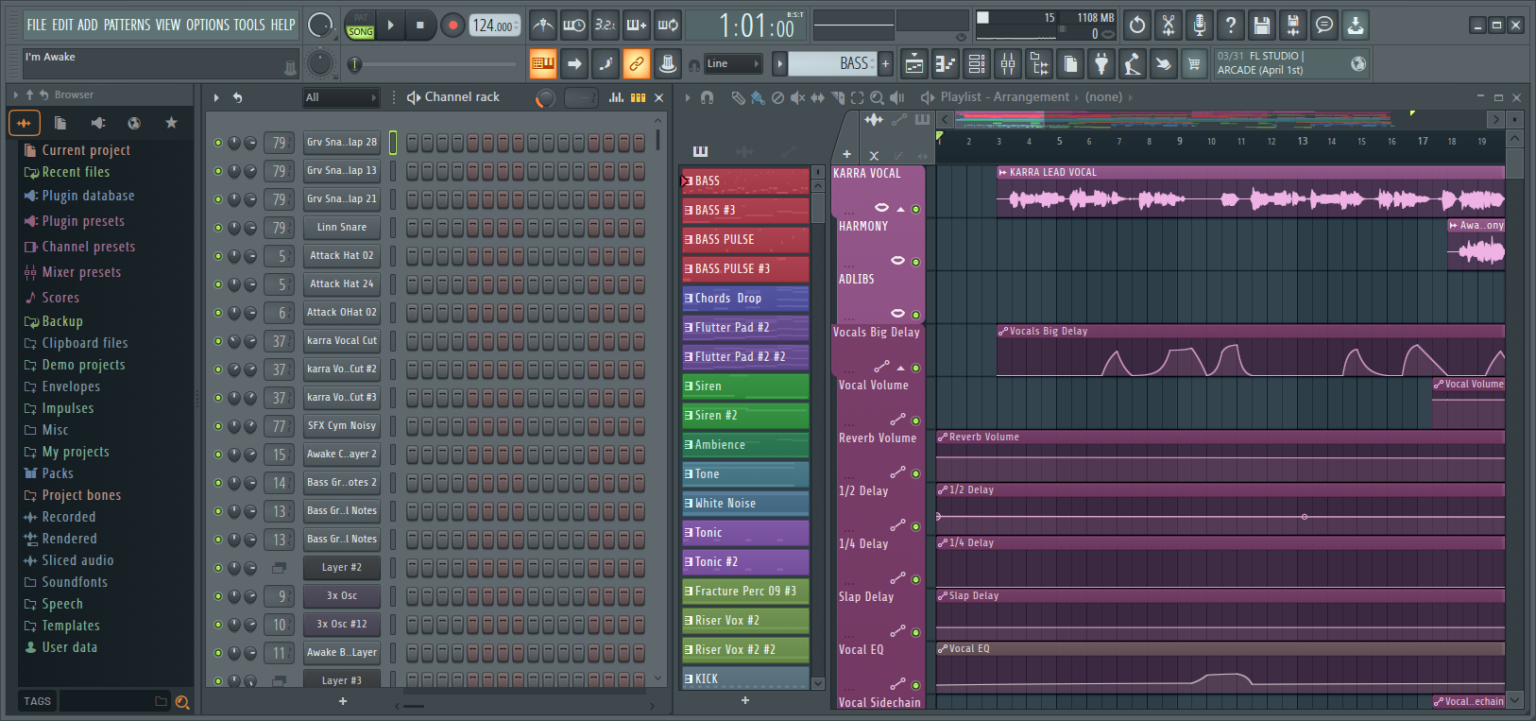This screenshot has height=721, width=1536.
Task: Click the help question mark icon
Action: (x=1230, y=25)
